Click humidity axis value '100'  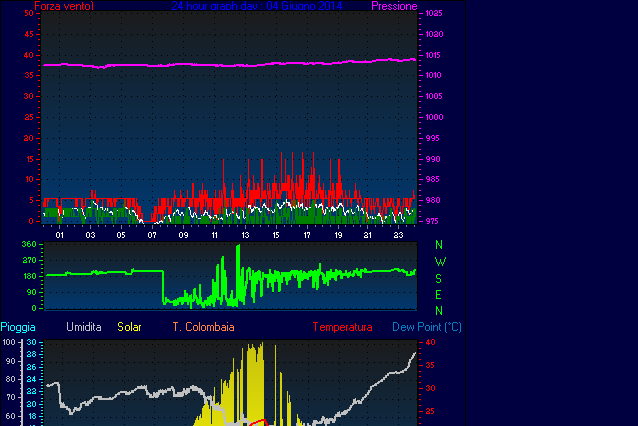(x=9, y=342)
